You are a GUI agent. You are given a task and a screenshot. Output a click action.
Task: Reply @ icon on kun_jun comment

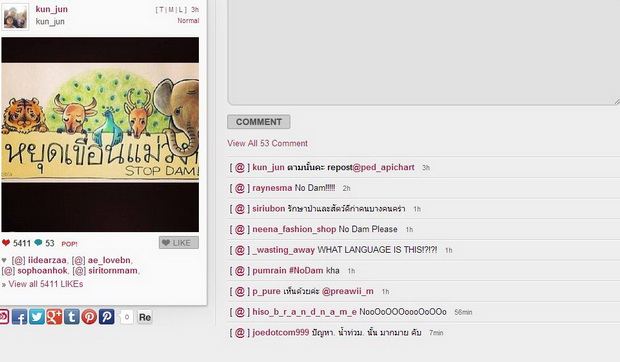[240, 168]
